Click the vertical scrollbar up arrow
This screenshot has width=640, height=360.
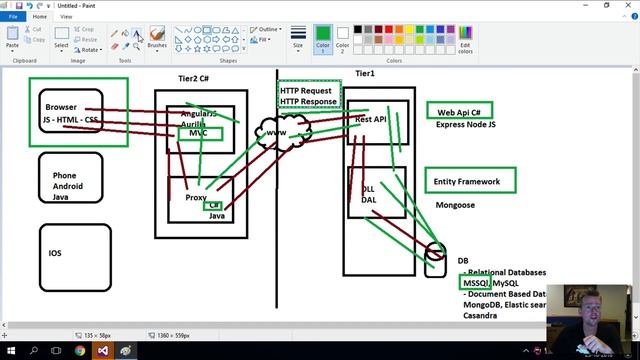coord(636,70)
